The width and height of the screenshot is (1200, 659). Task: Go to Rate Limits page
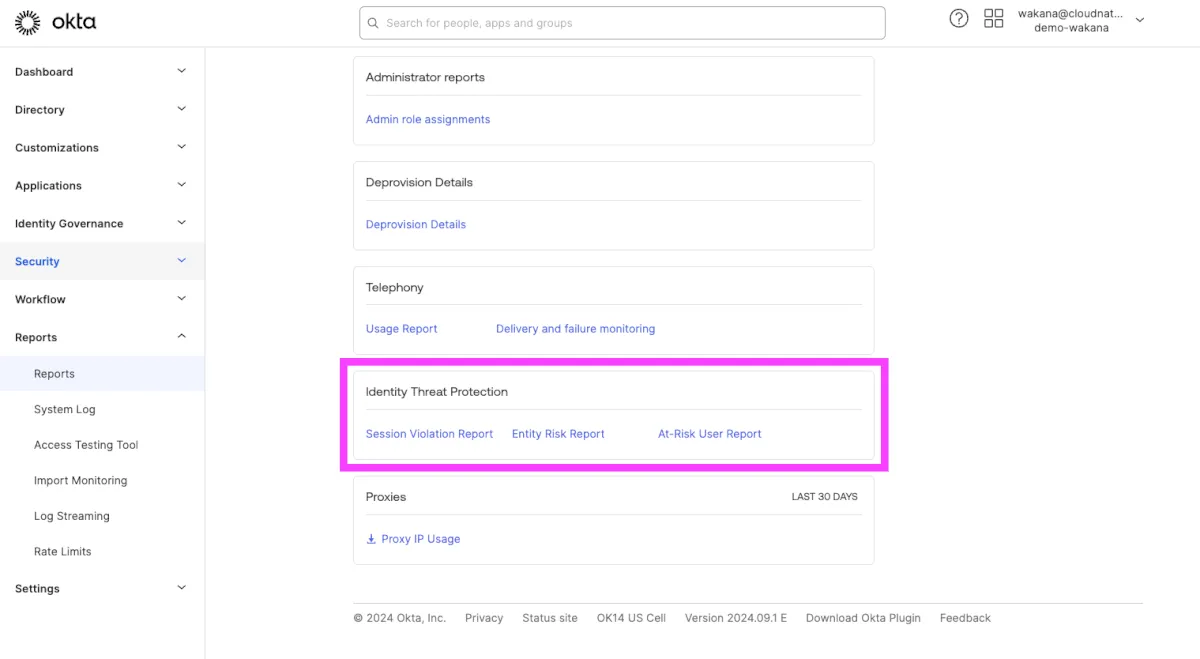[x=62, y=551]
